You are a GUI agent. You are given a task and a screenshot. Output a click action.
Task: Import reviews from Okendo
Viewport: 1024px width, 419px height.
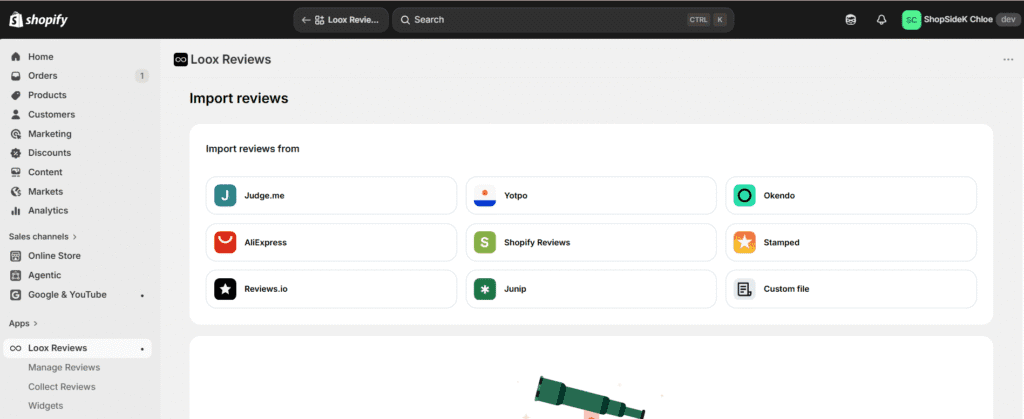[851, 195]
